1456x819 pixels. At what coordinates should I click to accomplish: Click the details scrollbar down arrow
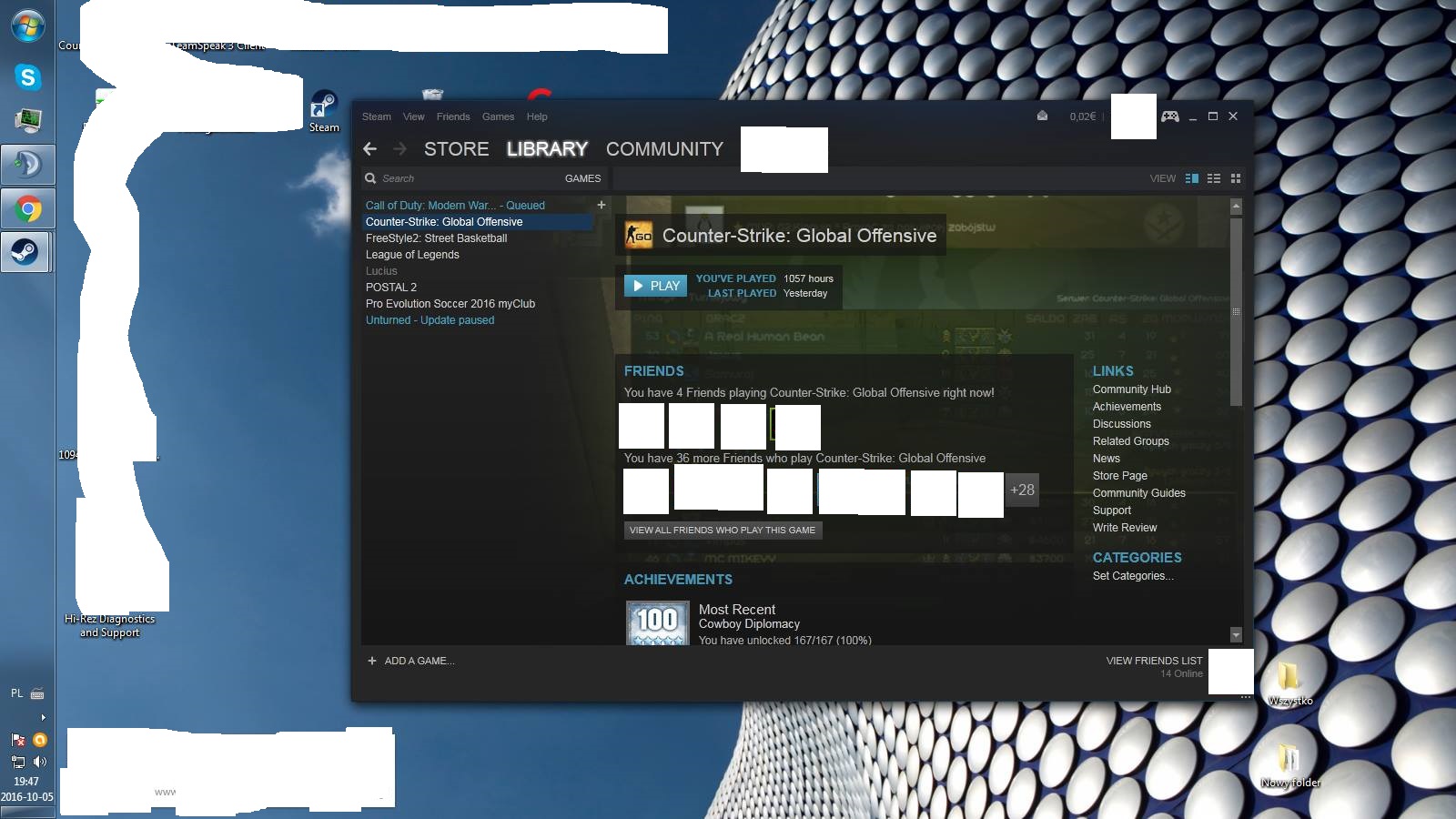tap(1236, 634)
